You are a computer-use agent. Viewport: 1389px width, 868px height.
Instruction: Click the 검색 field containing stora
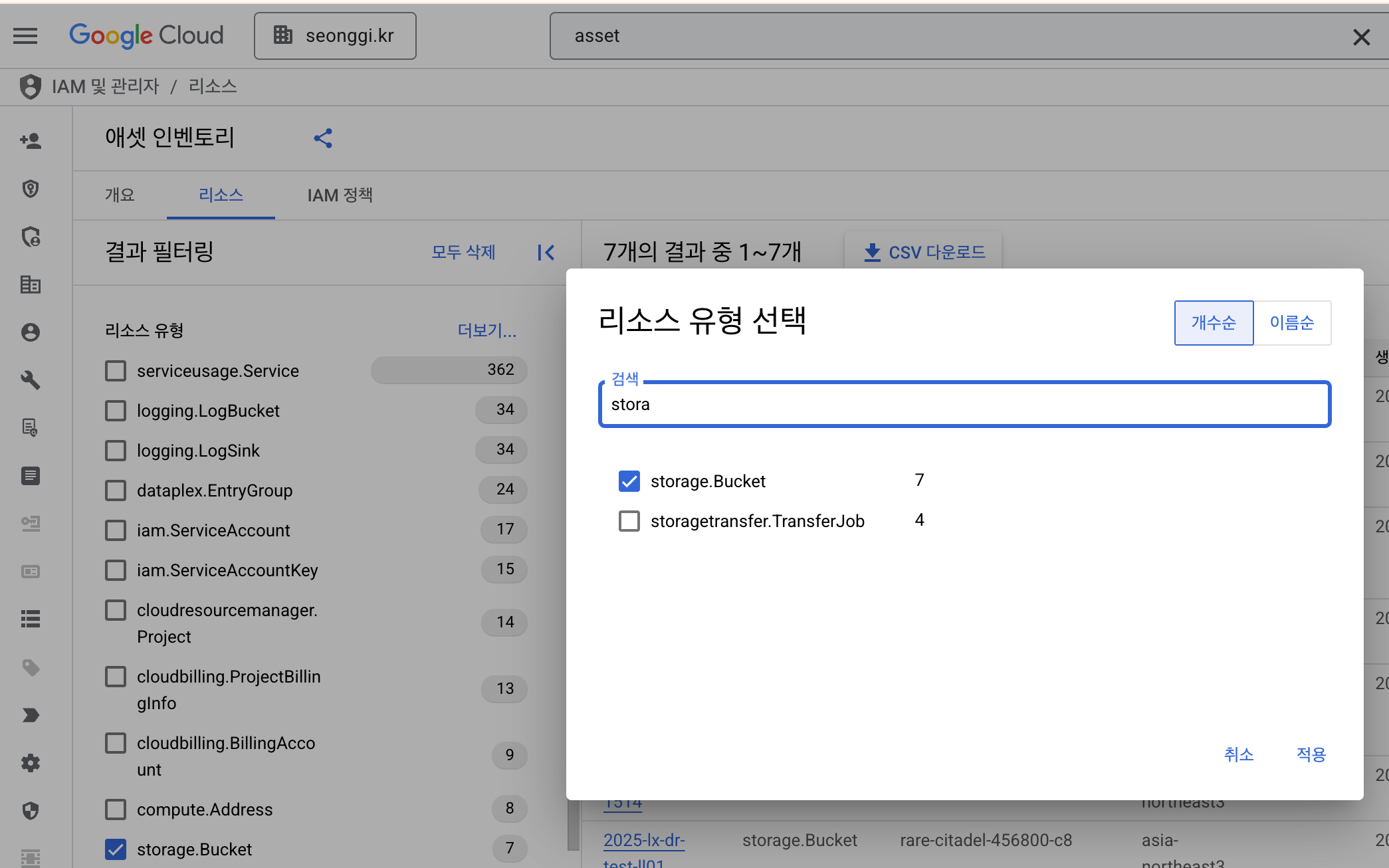[x=964, y=405]
